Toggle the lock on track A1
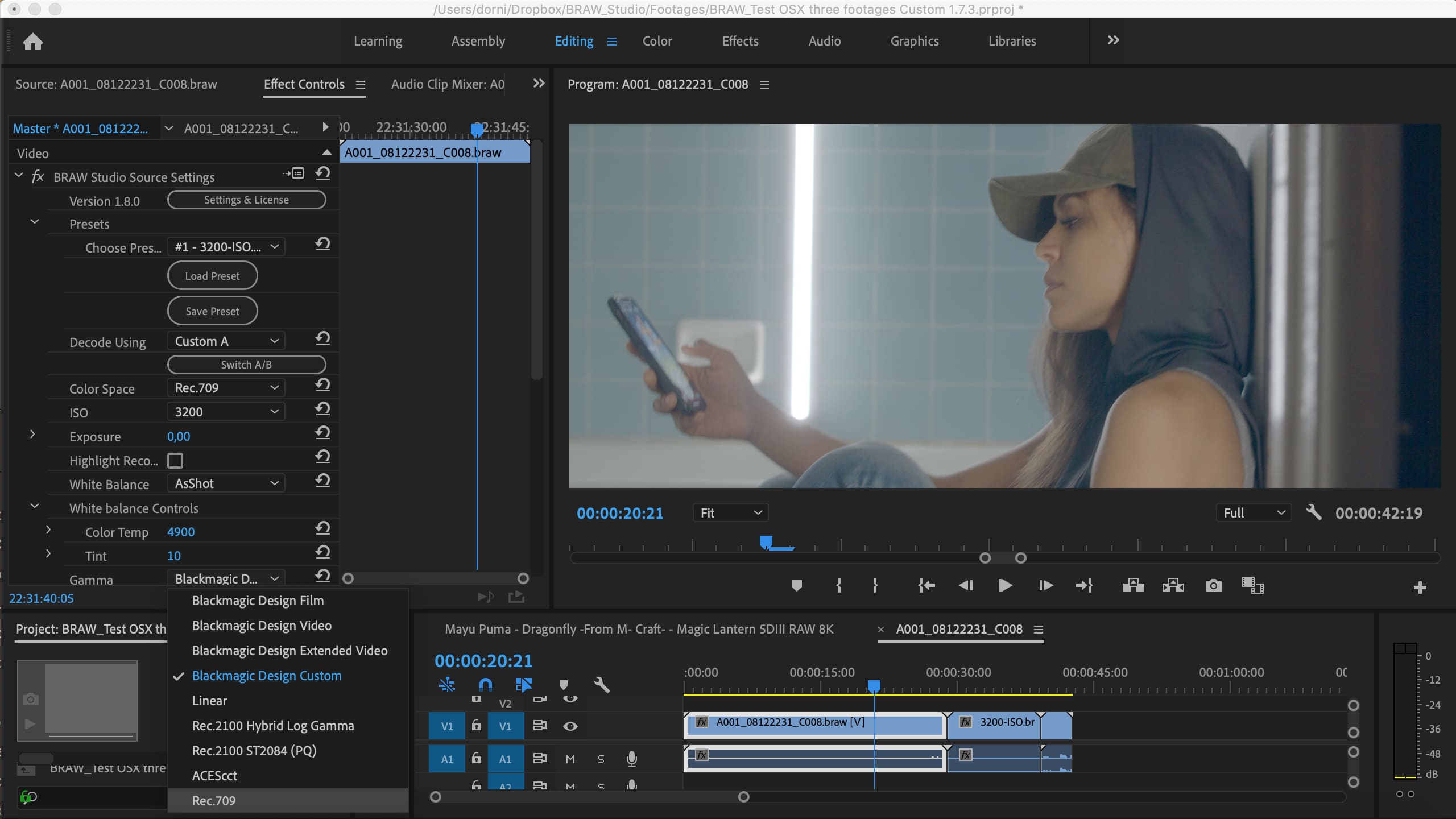This screenshot has width=1456, height=819. pyautogui.click(x=475, y=759)
